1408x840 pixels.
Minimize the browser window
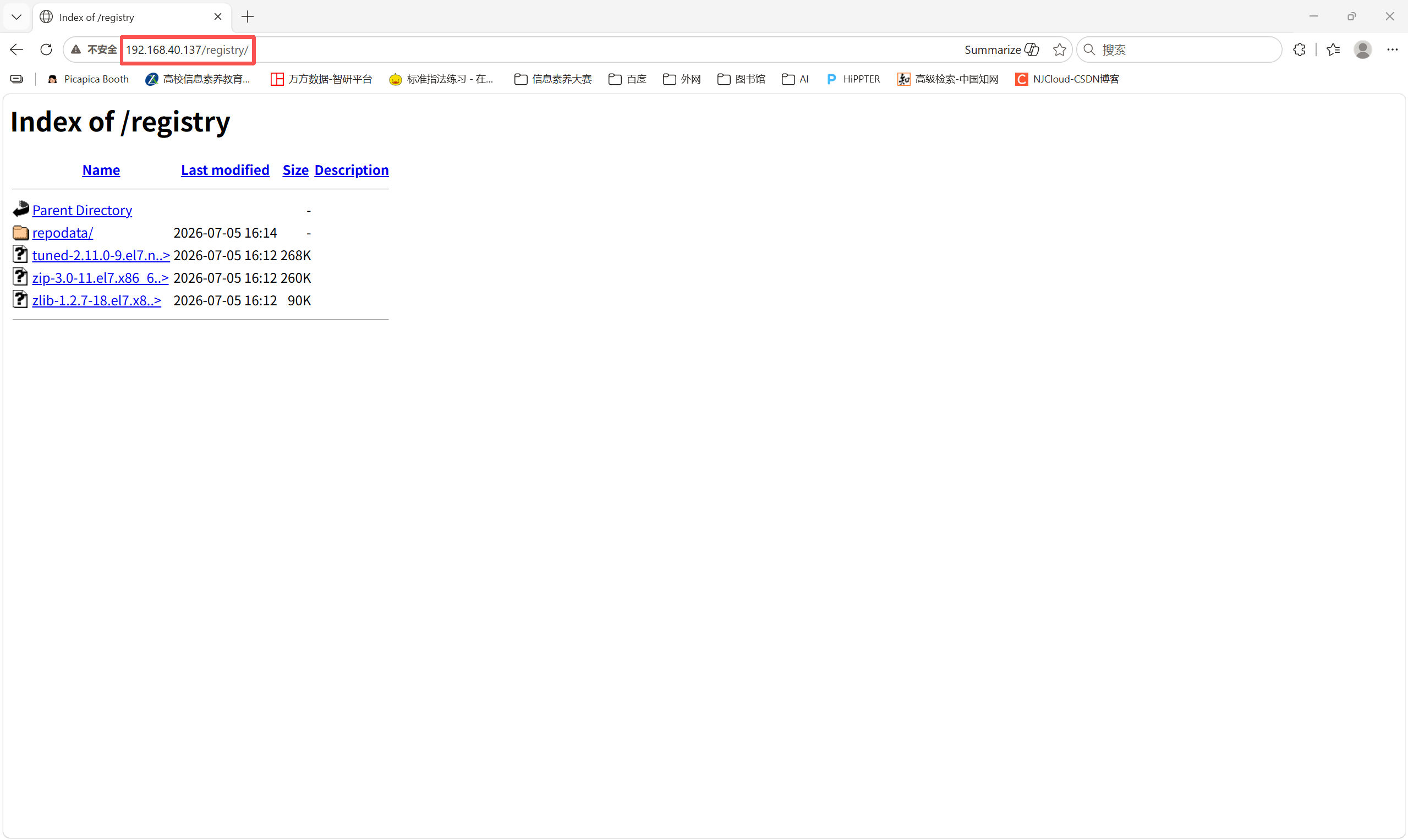tap(1313, 17)
